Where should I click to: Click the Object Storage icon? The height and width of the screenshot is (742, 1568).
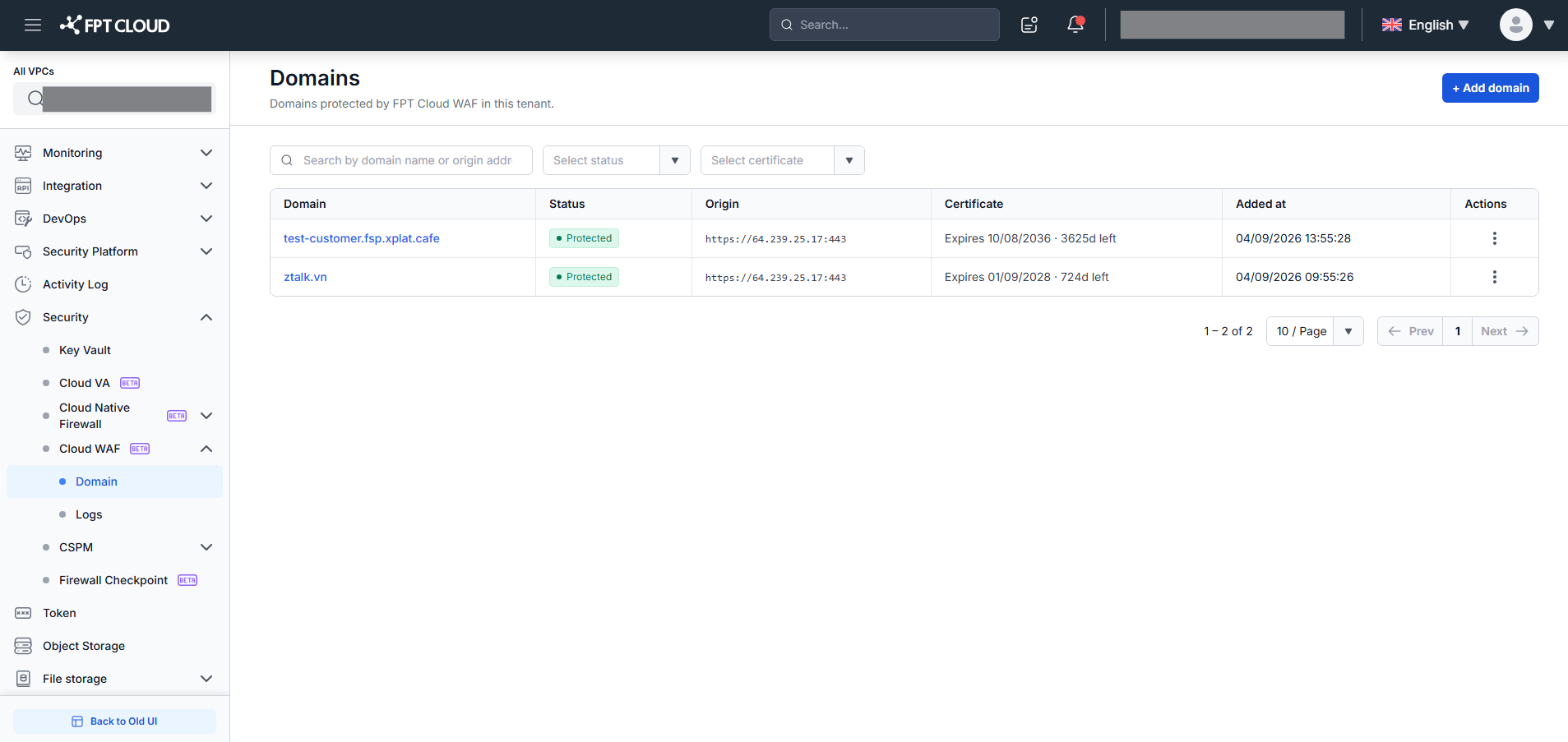click(x=23, y=646)
